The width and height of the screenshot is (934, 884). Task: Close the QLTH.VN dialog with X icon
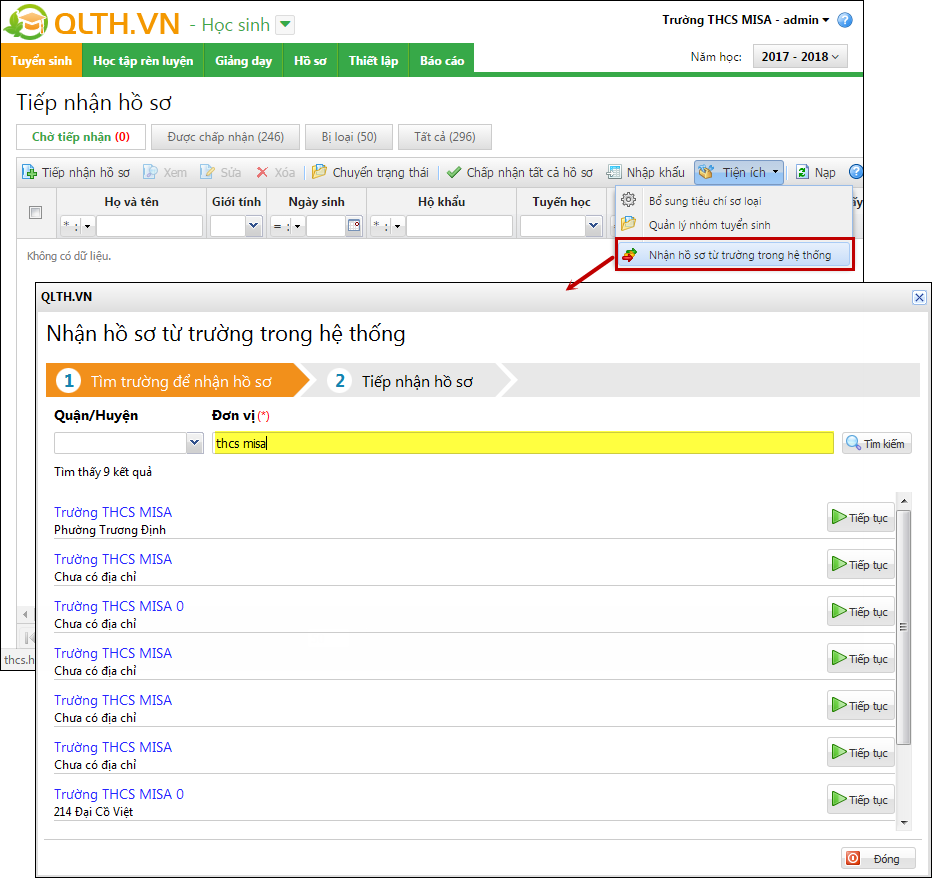(919, 297)
